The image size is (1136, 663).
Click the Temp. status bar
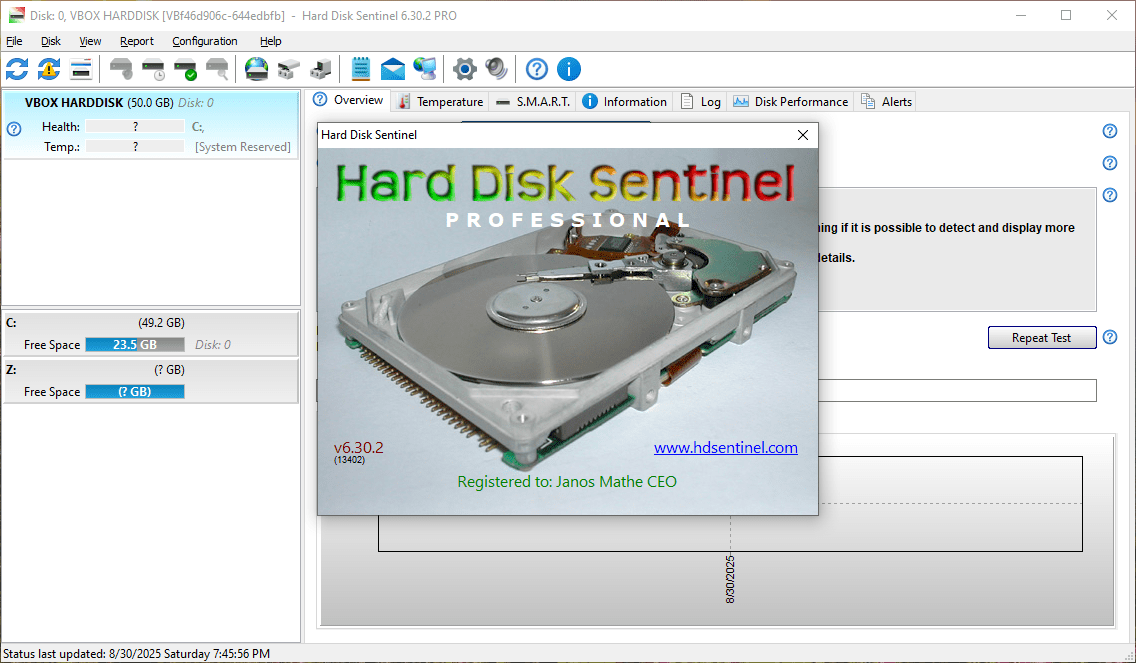tap(135, 146)
